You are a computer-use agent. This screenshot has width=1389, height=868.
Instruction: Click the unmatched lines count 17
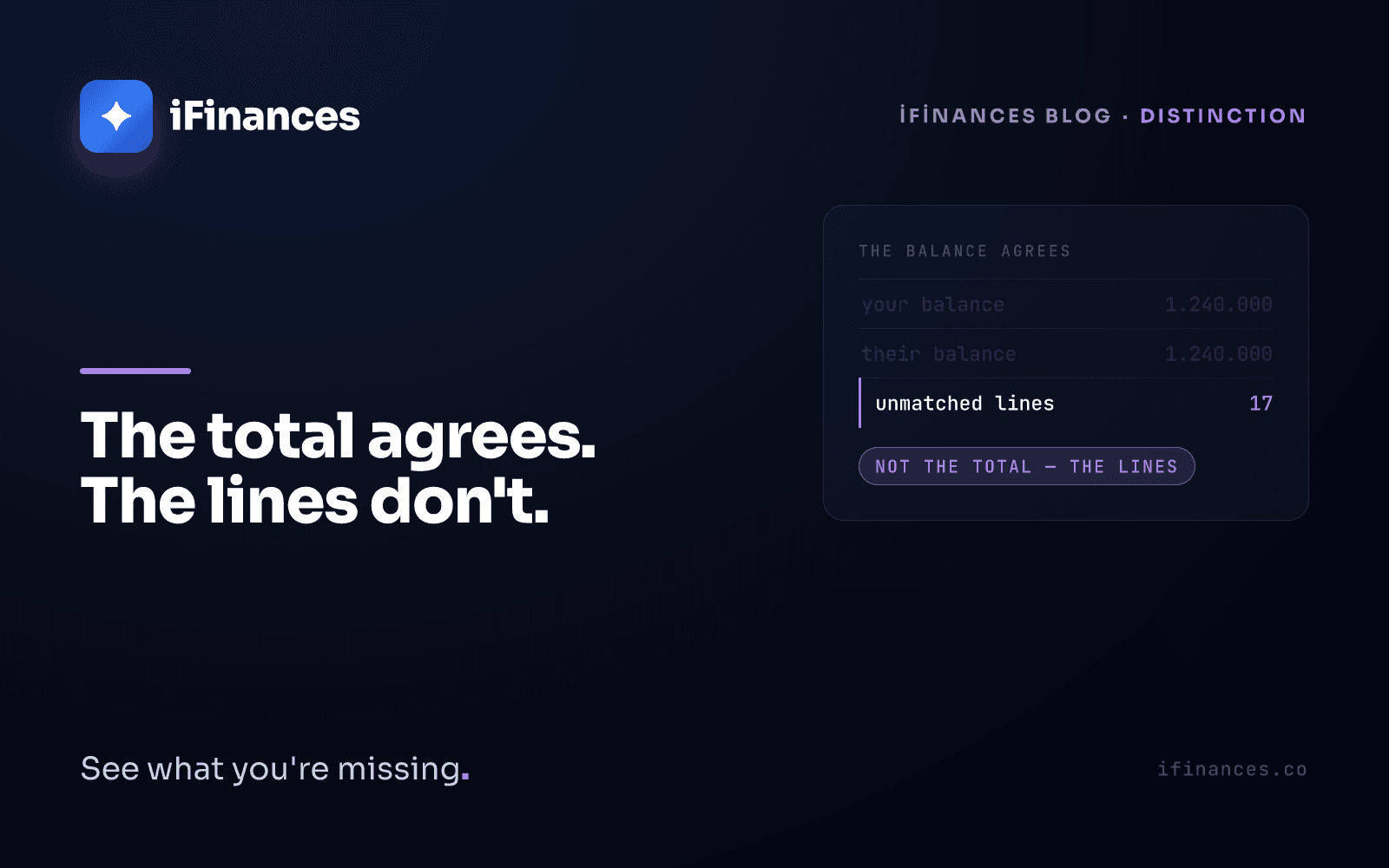pyautogui.click(x=1261, y=403)
